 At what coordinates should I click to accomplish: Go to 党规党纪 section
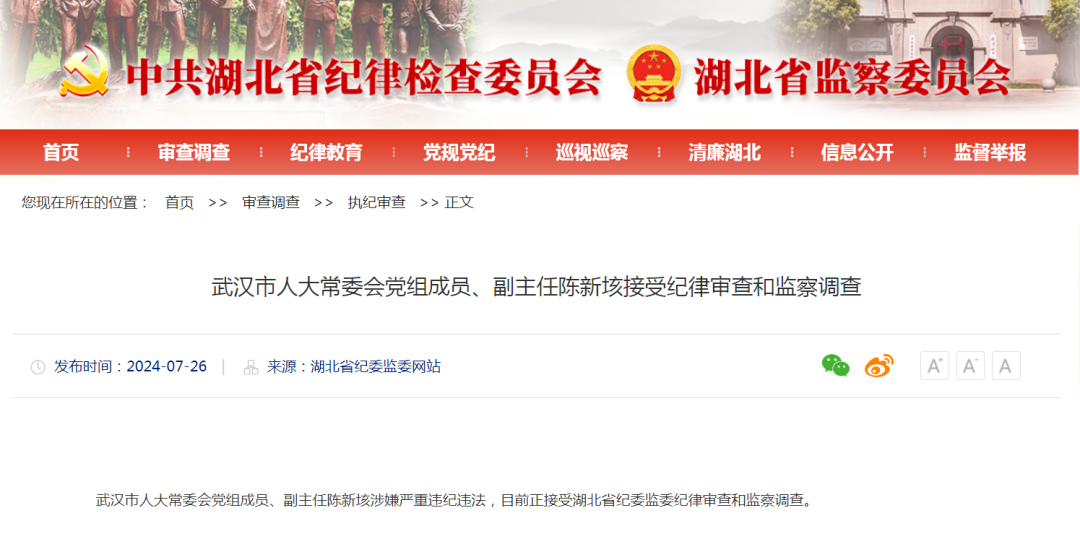(x=459, y=152)
